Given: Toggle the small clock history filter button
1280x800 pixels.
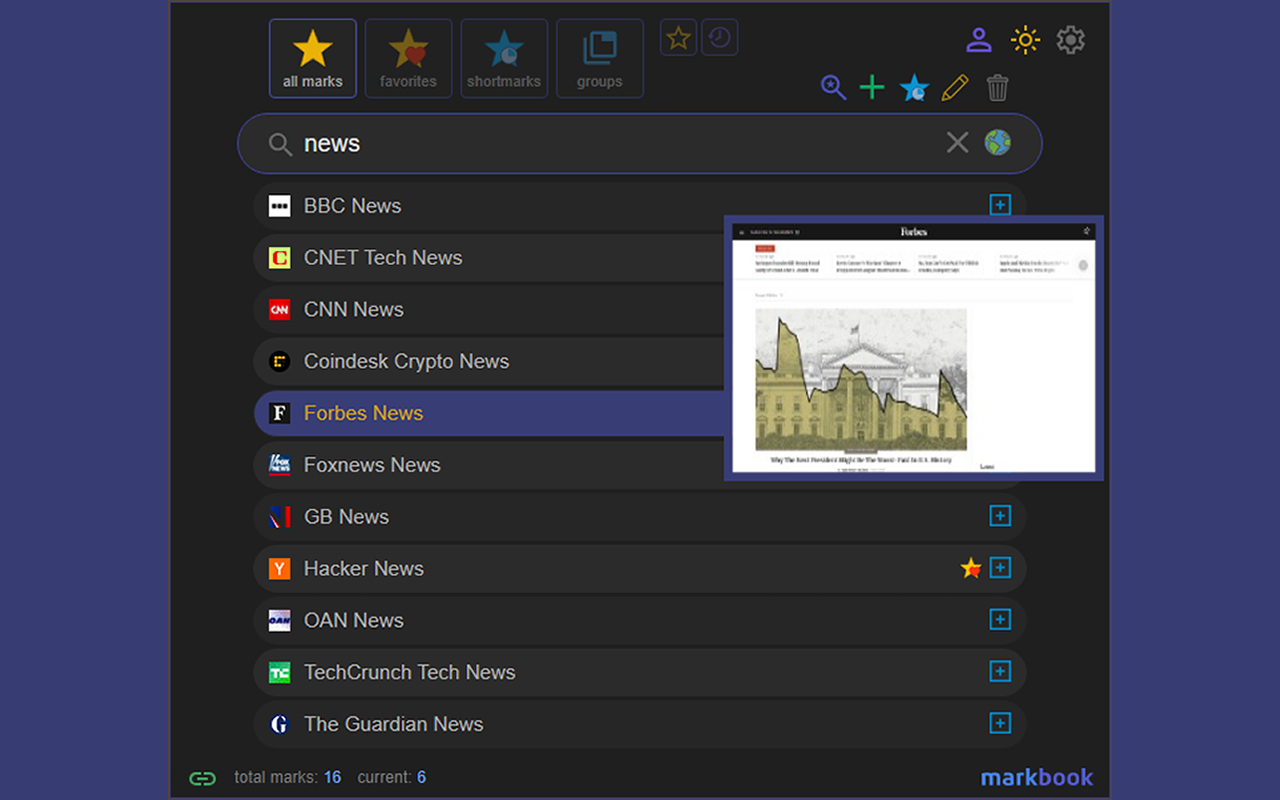Looking at the screenshot, I should pos(719,38).
